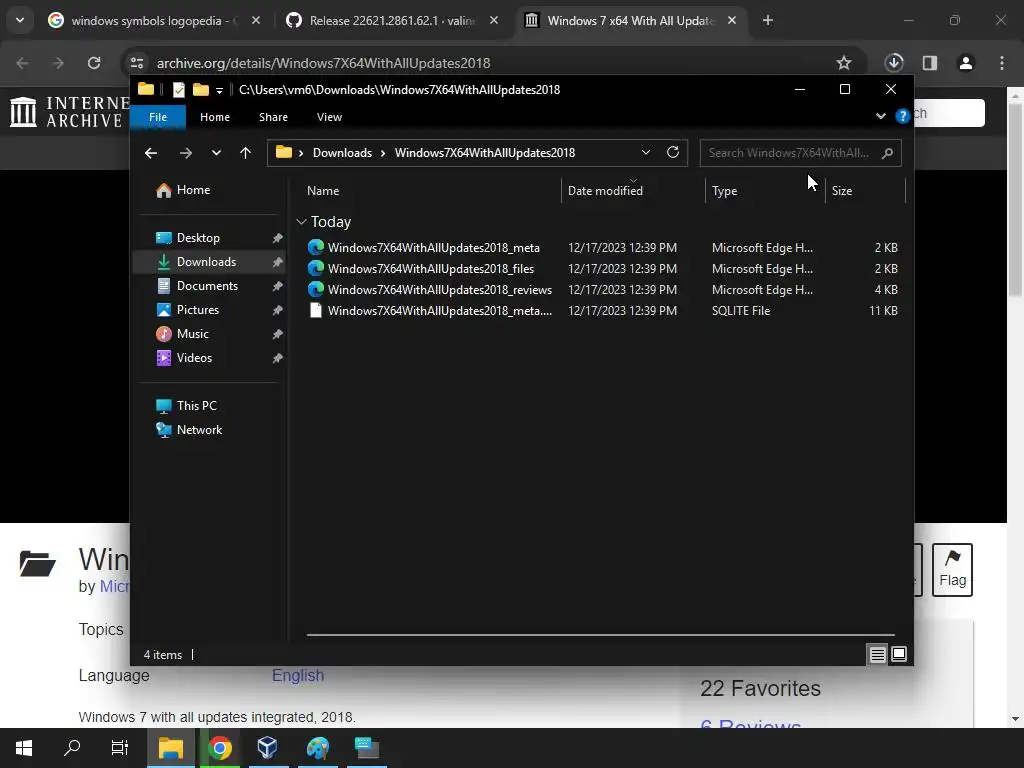Screen dimensions: 1024x768
Task: Expand the Explorer ribbon with chevron
Action: [880, 116]
